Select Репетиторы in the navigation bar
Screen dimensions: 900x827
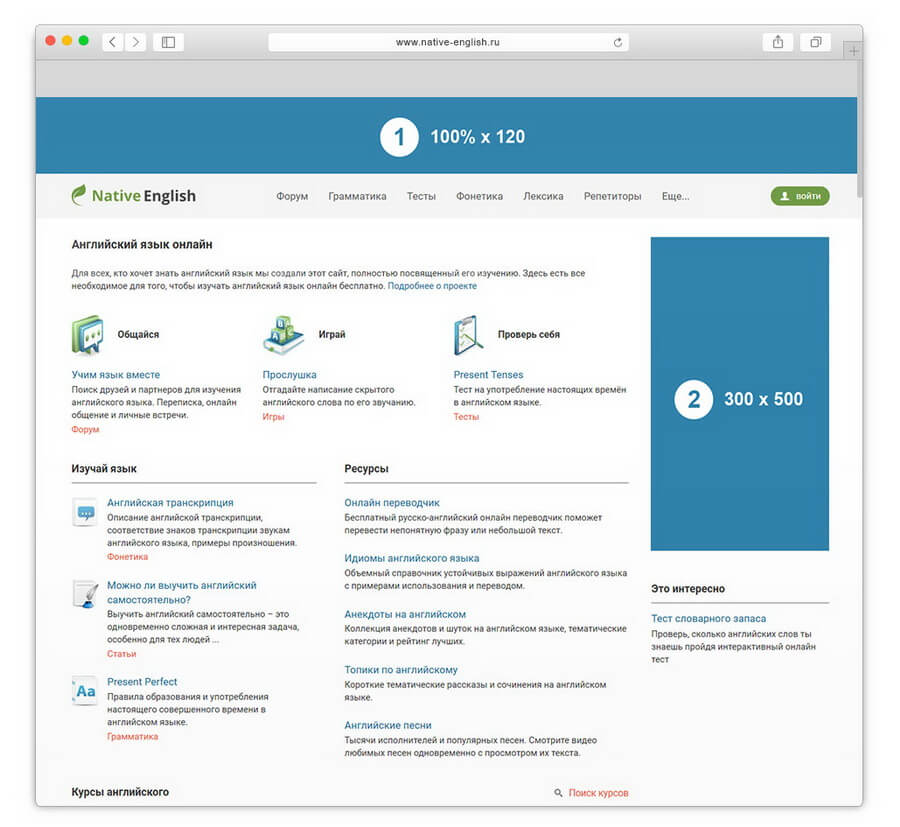612,196
